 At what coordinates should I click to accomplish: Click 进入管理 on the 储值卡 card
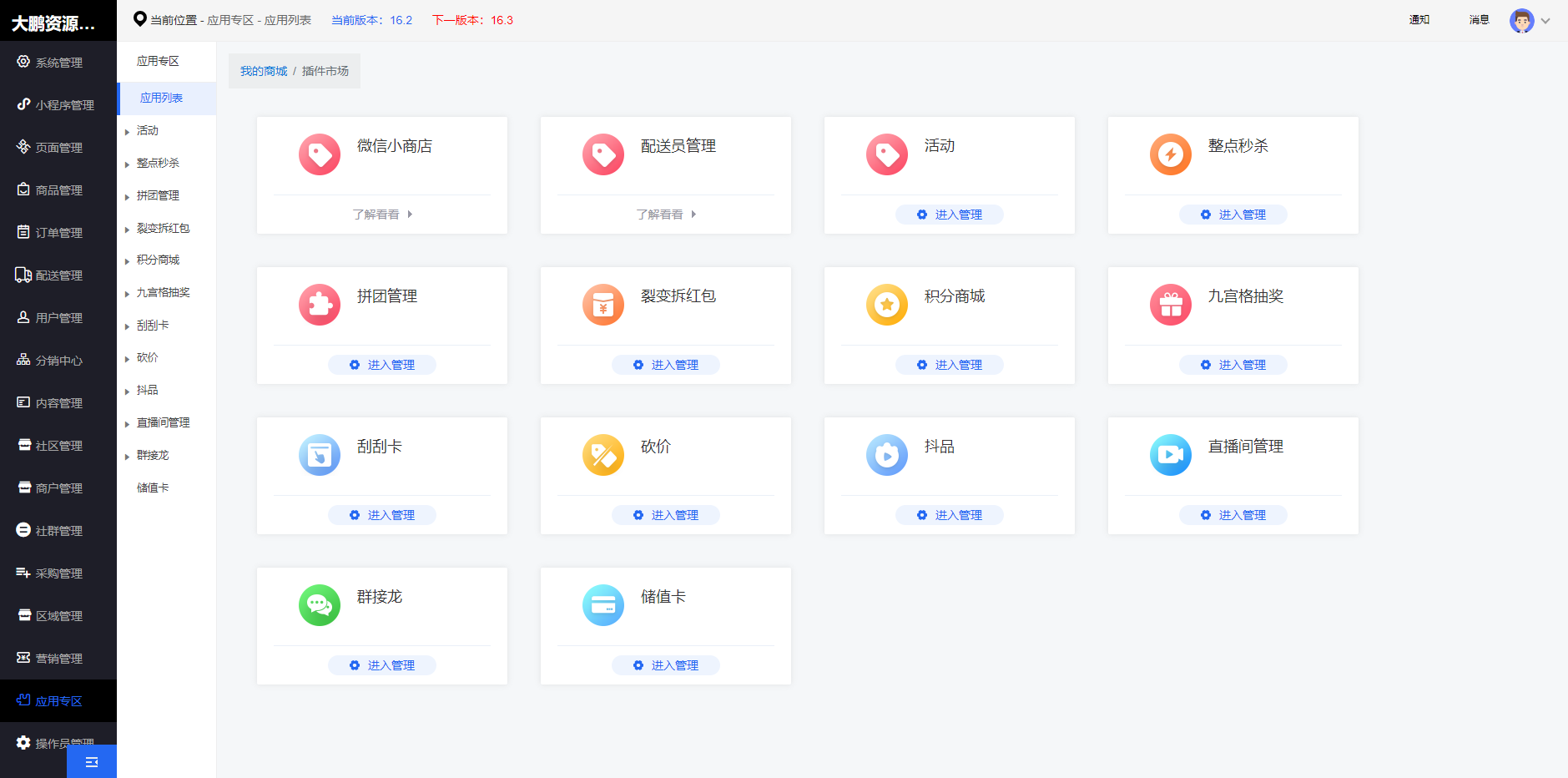tap(665, 665)
